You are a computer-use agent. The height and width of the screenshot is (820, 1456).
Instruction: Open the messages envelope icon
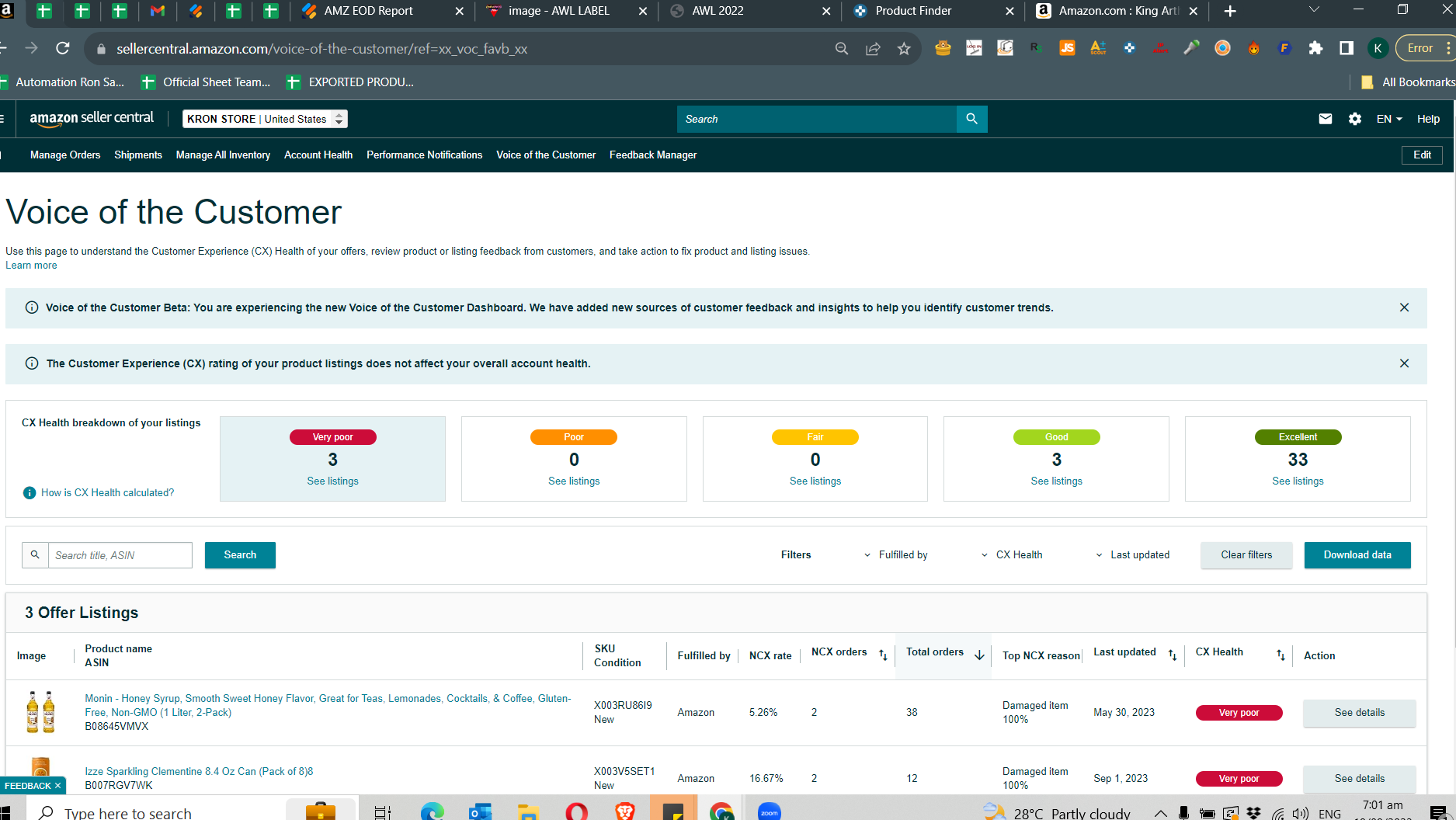point(1326,119)
